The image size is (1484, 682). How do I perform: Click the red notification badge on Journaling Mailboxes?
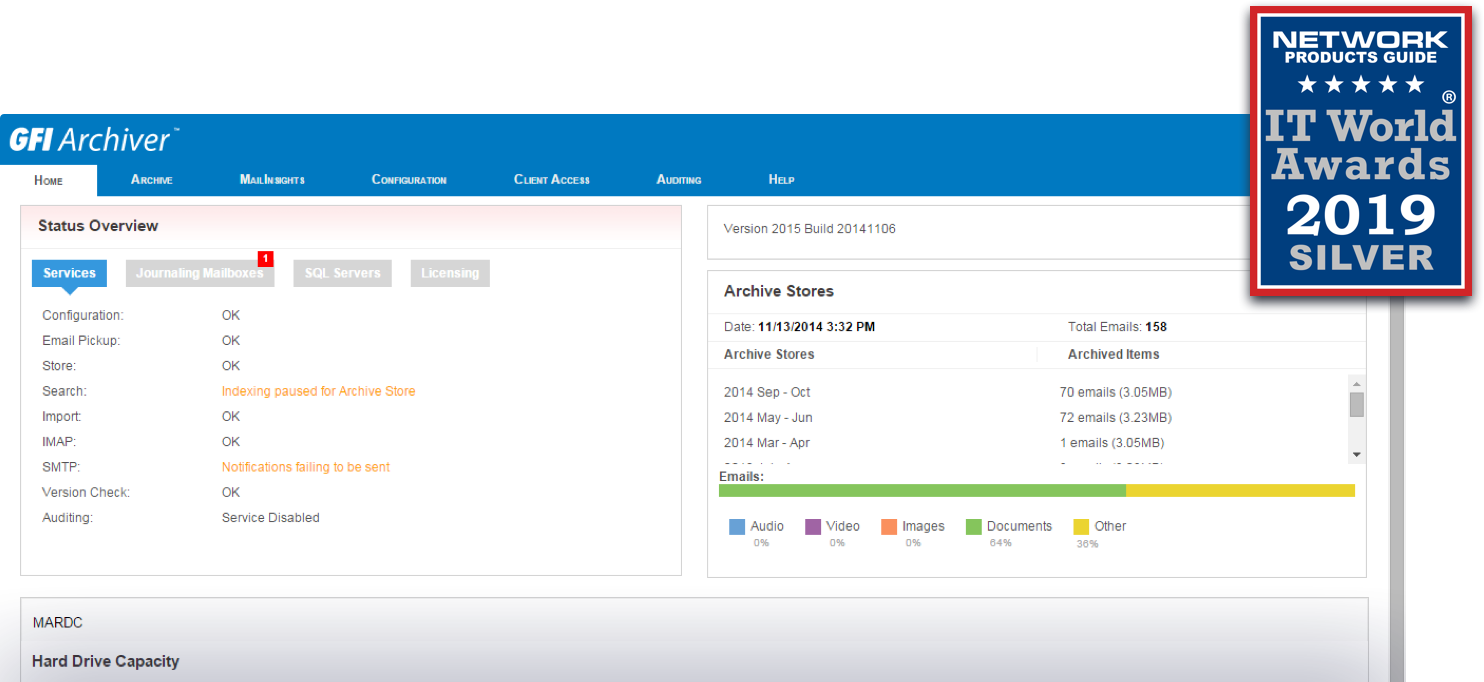(265, 259)
